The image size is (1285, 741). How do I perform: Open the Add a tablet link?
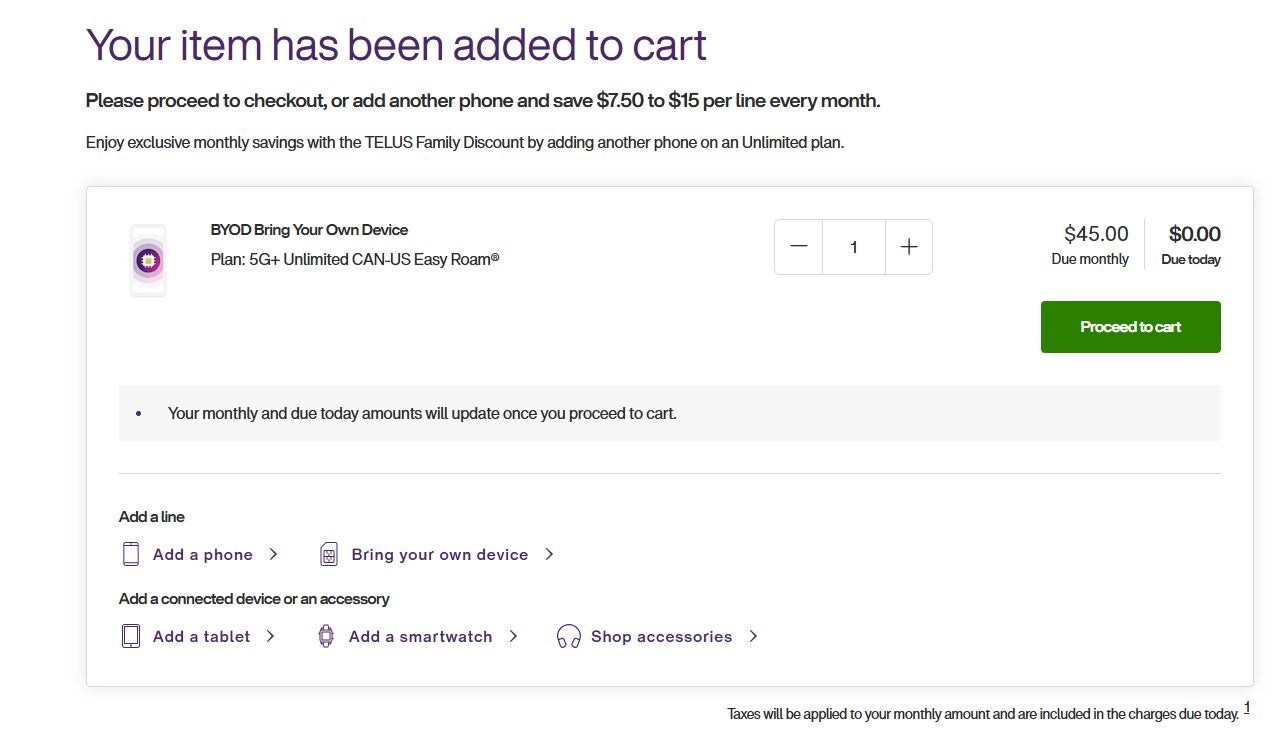coord(202,637)
